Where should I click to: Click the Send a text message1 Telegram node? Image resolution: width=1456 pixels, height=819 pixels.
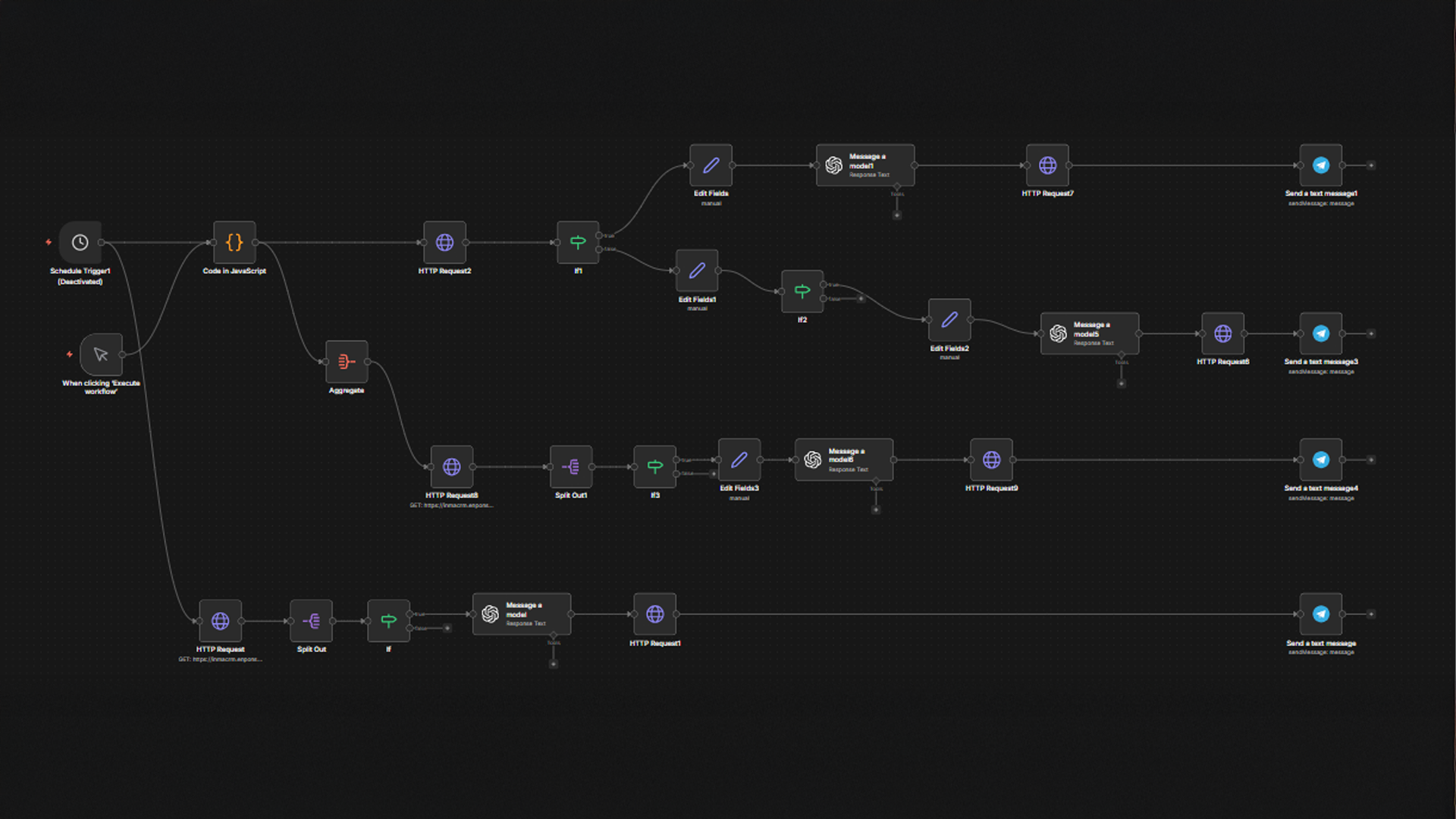tap(1320, 165)
